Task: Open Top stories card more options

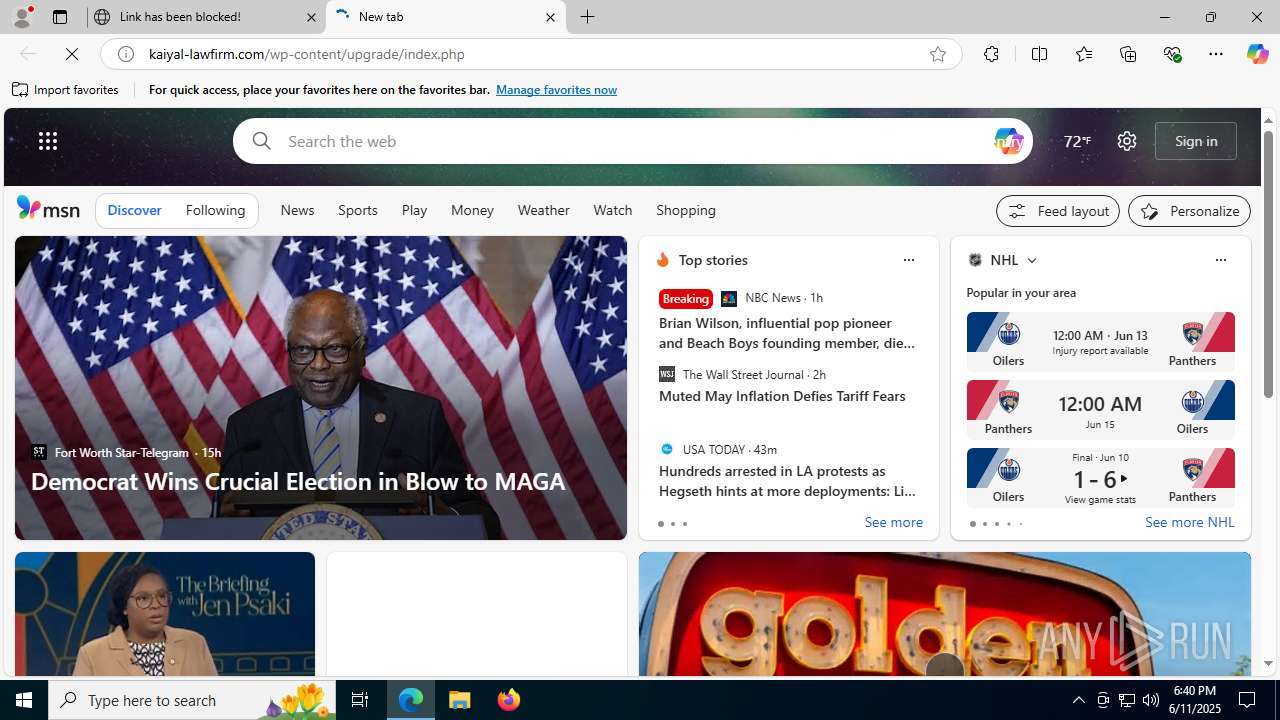Action: [908, 260]
